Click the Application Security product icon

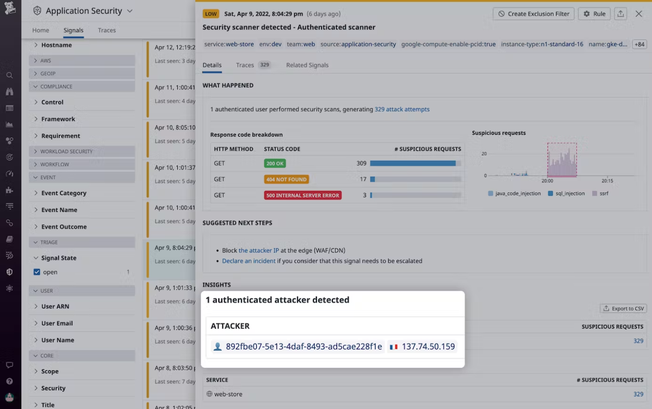37,11
